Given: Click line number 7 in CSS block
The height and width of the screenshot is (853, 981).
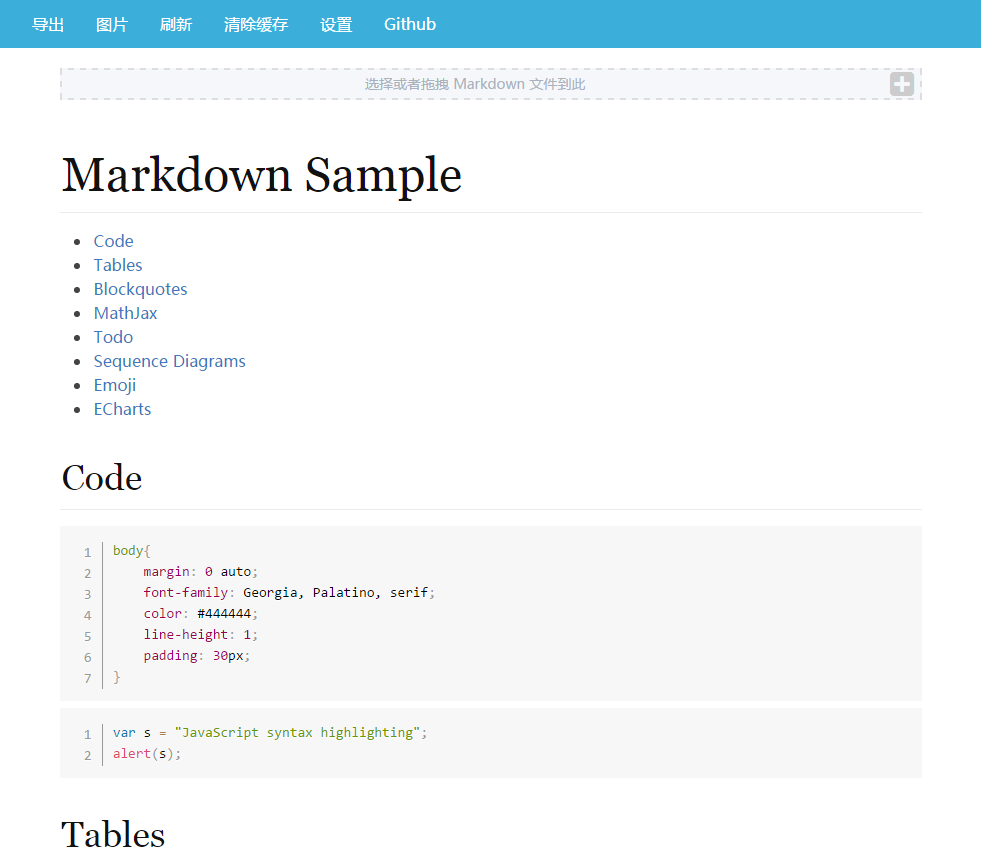Looking at the screenshot, I should coord(88,678).
